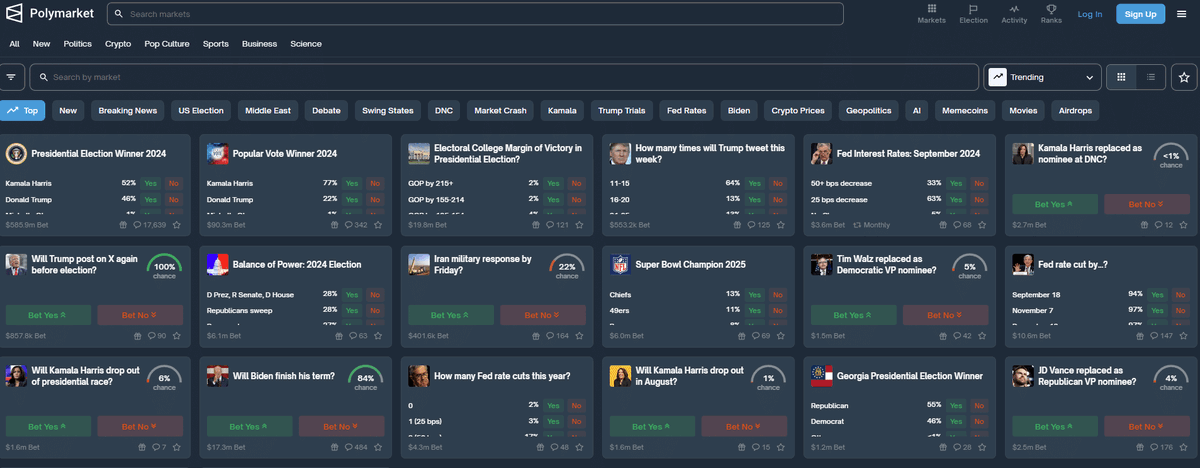The height and width of the screenshot is (468, 1200).
Task: Select the Science category
Action: tap(306, 44)
